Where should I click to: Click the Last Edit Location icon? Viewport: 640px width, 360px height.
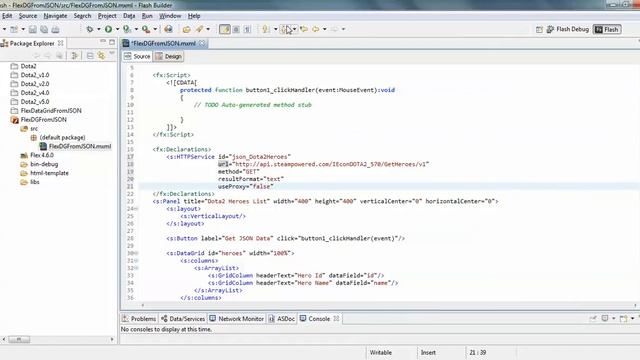(304, 29)
